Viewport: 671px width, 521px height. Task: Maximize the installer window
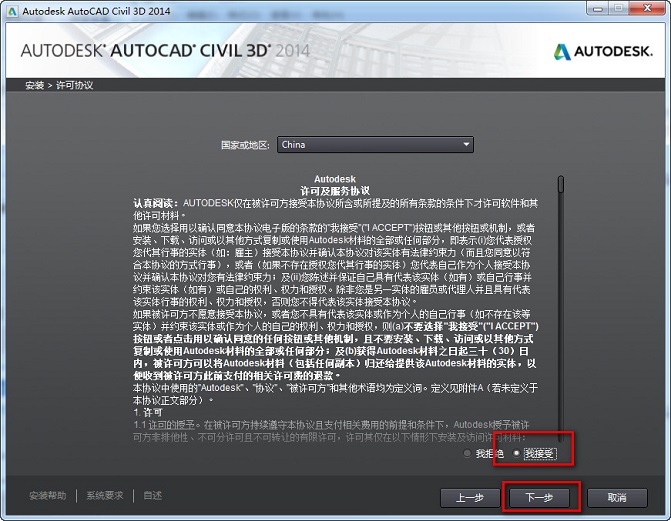(x=618, y=8)
